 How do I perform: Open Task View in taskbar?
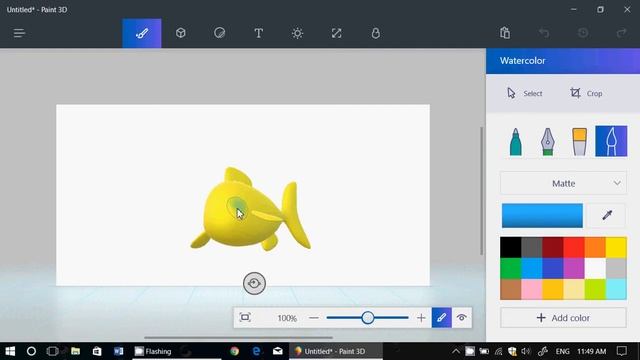pyautogui.click(x=52, y=351)
